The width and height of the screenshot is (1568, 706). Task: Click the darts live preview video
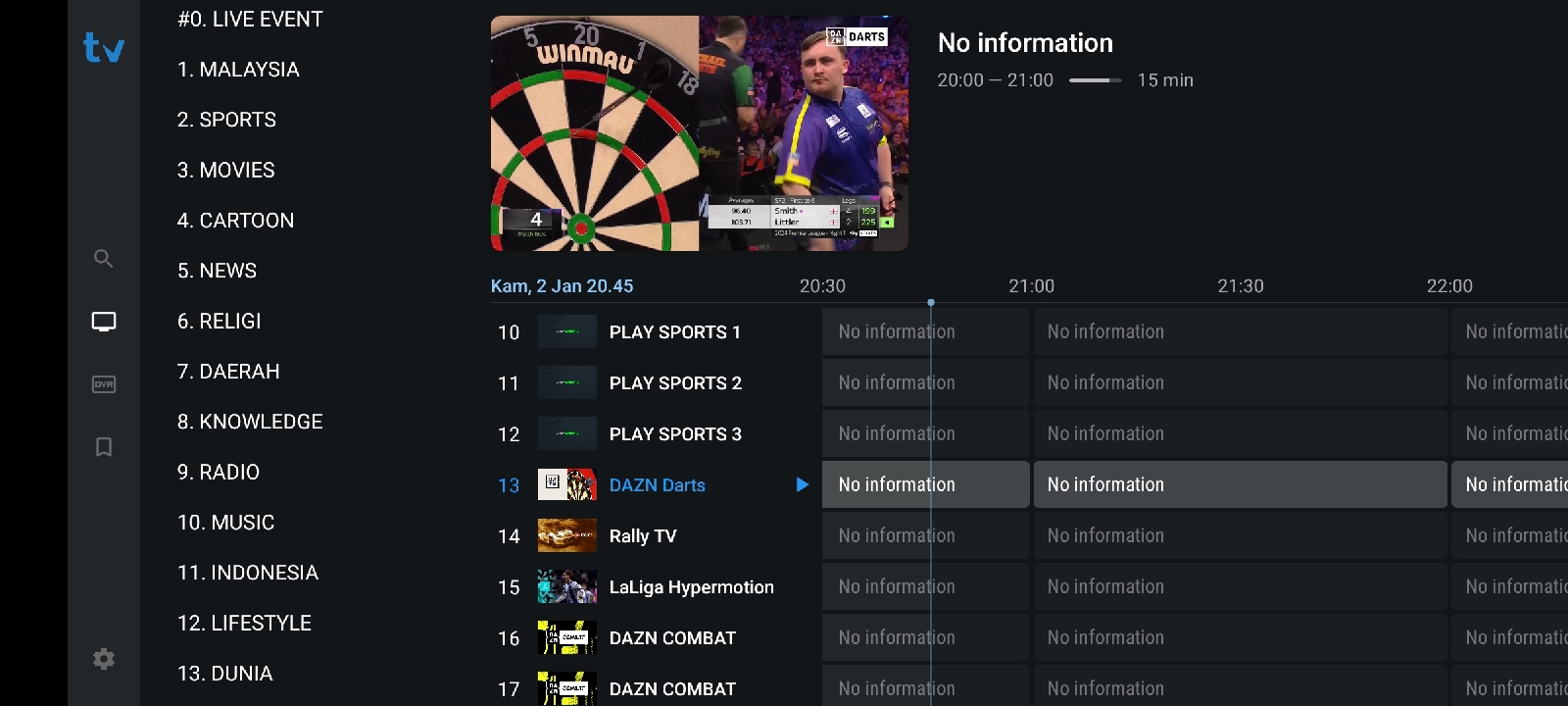tap(700, 133)
